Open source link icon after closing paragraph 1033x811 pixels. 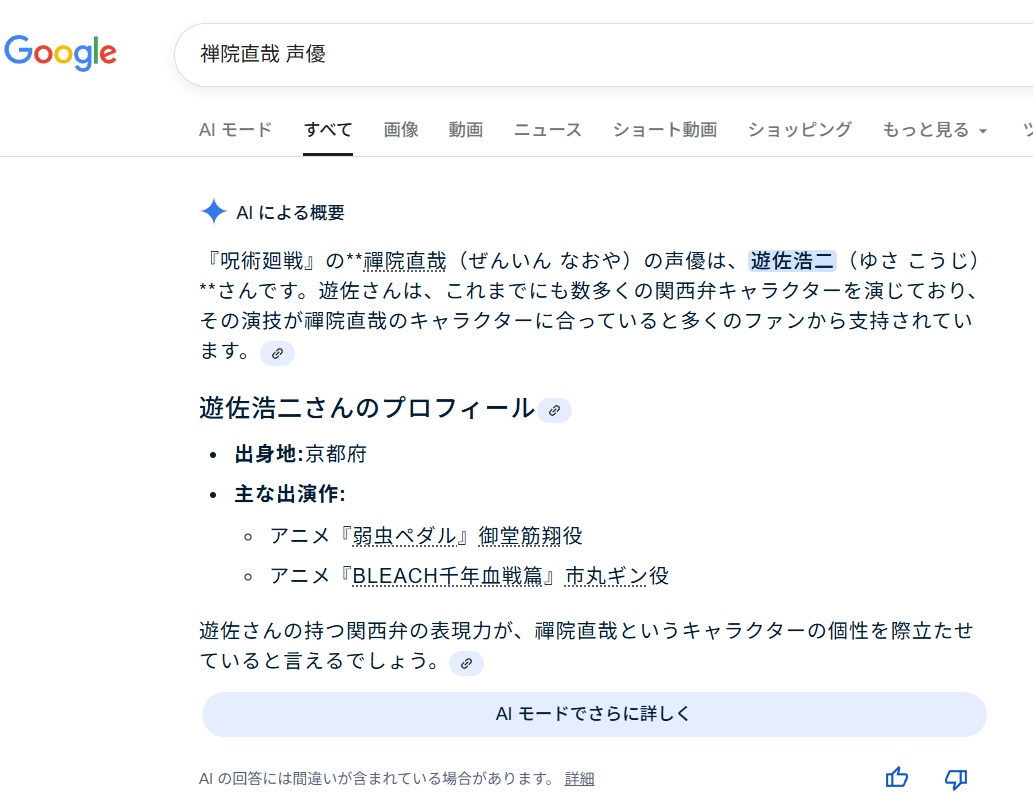pos(466,663)
